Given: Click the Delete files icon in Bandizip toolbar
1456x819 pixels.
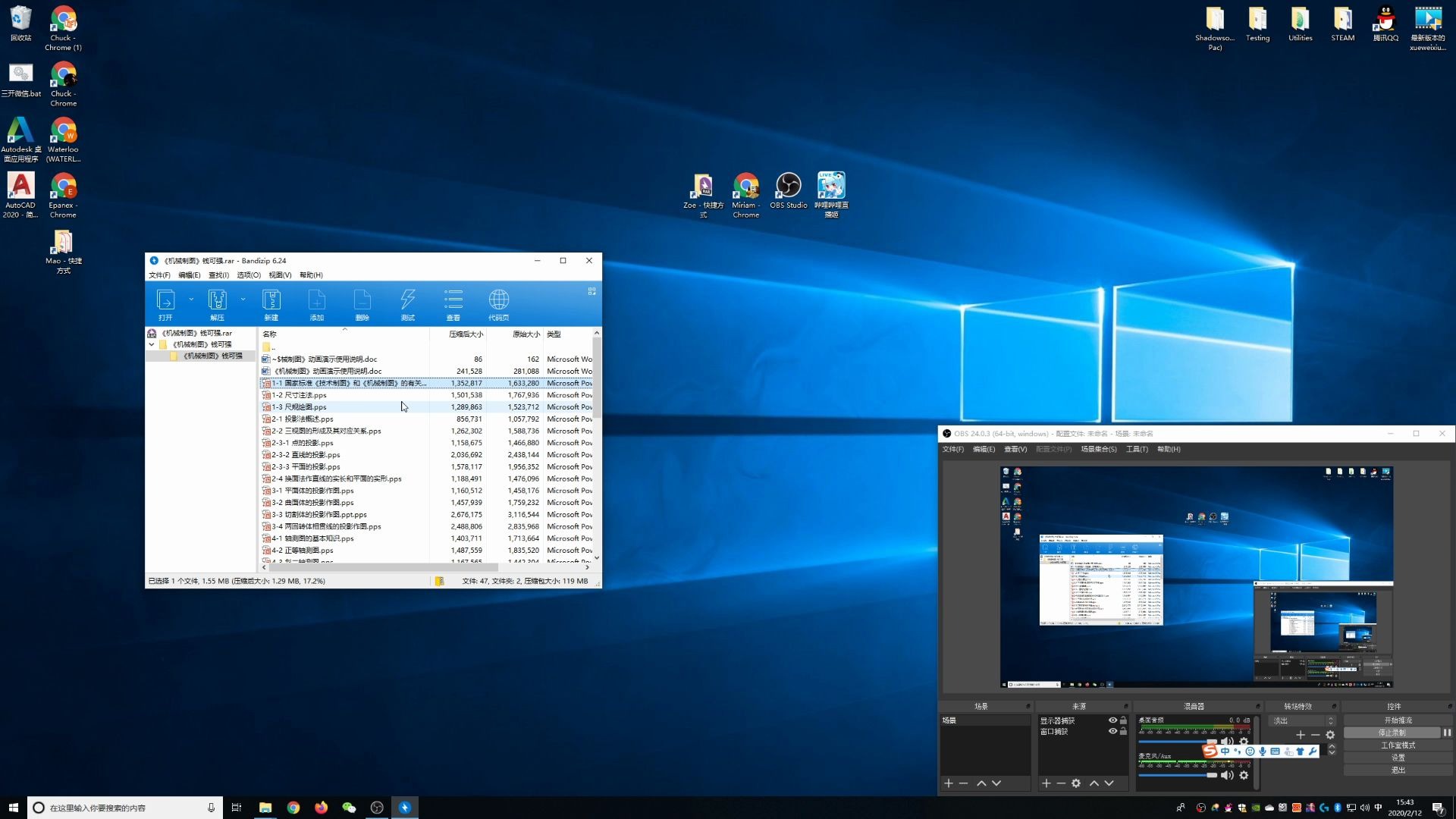Looking at the screenshot, I should coord(362,304).
